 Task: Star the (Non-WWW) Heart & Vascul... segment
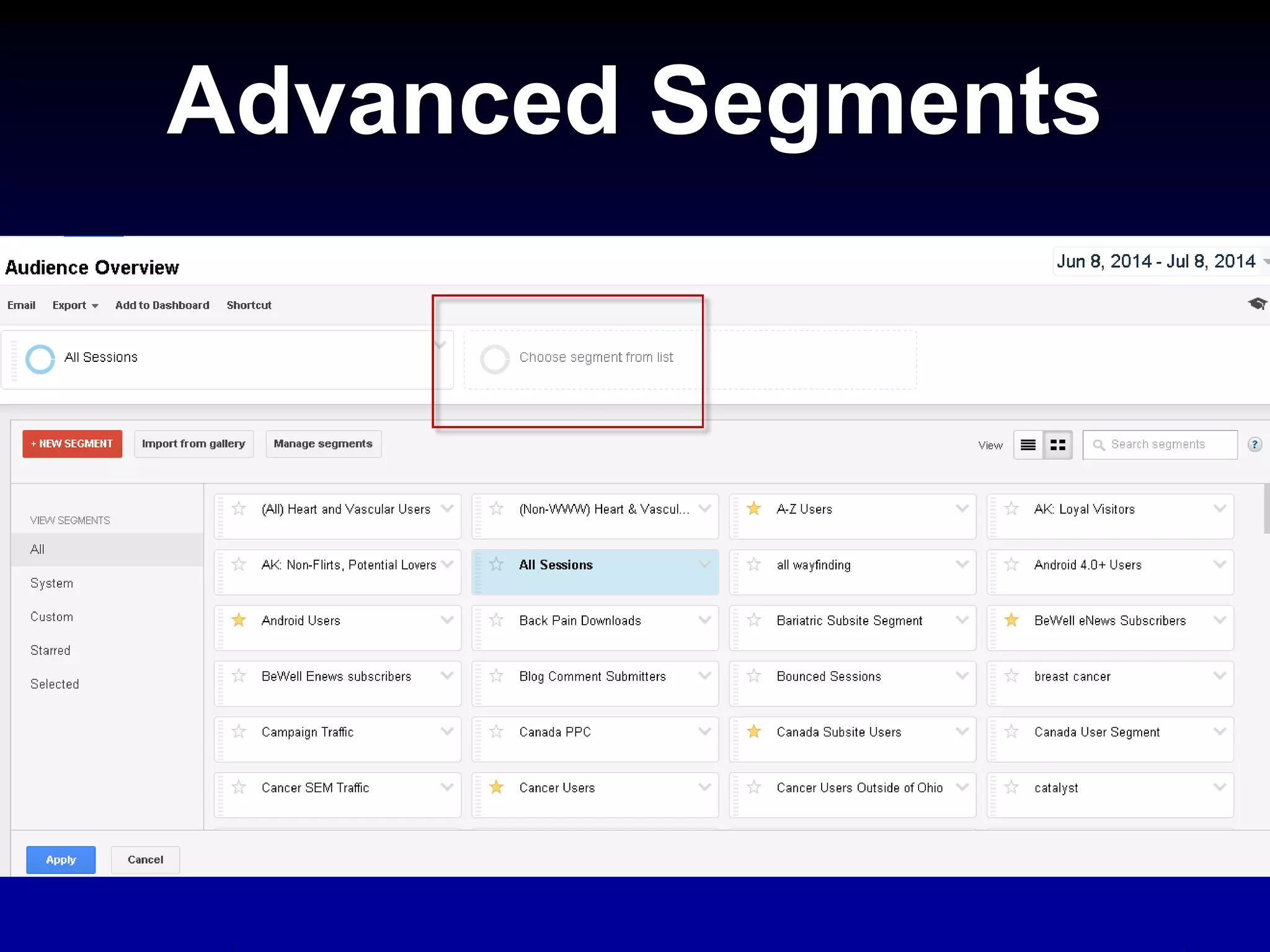496,509
